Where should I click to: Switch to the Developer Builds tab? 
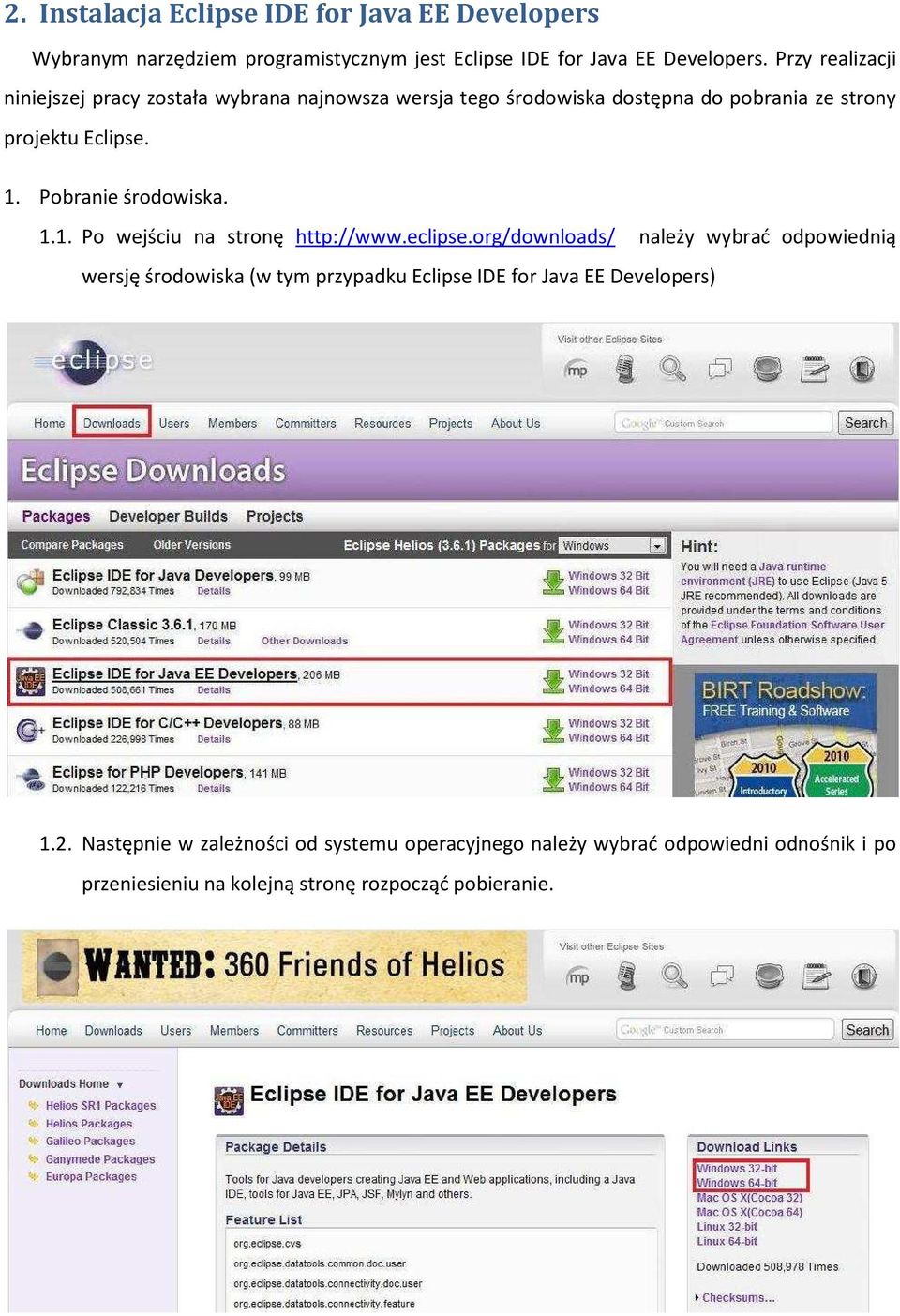(168, 516)
